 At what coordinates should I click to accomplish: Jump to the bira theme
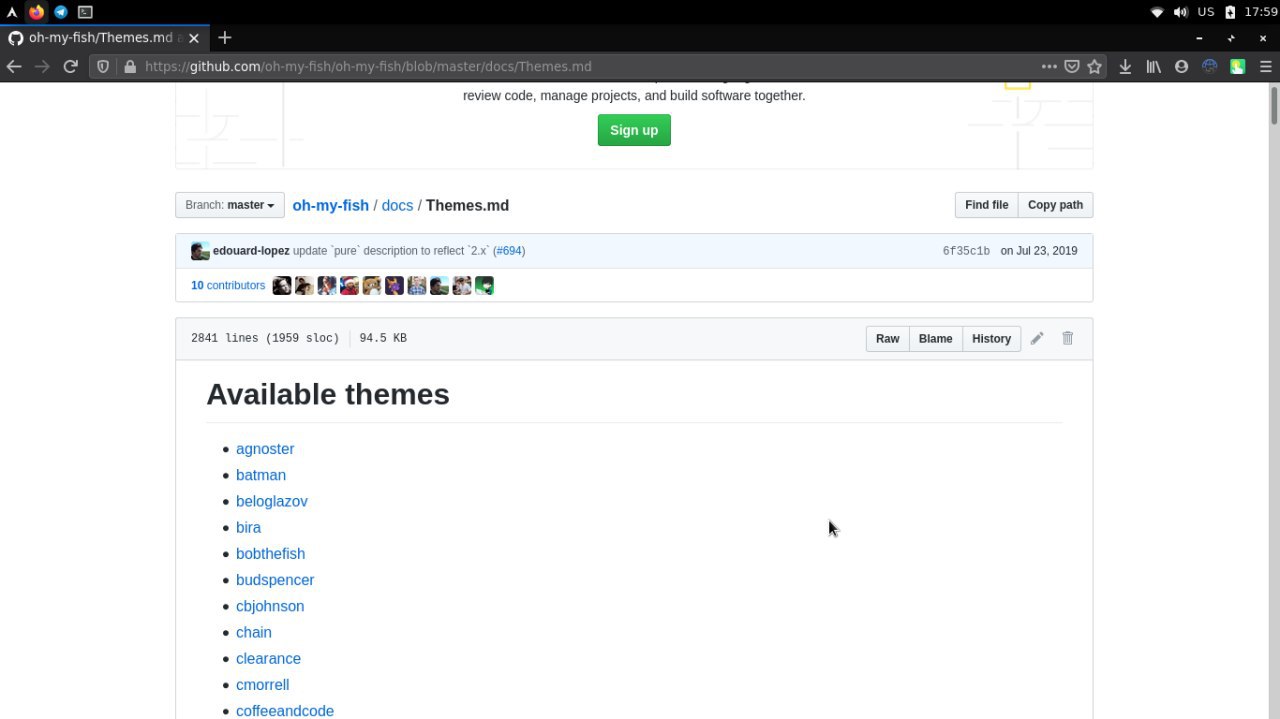coord(248,527)
